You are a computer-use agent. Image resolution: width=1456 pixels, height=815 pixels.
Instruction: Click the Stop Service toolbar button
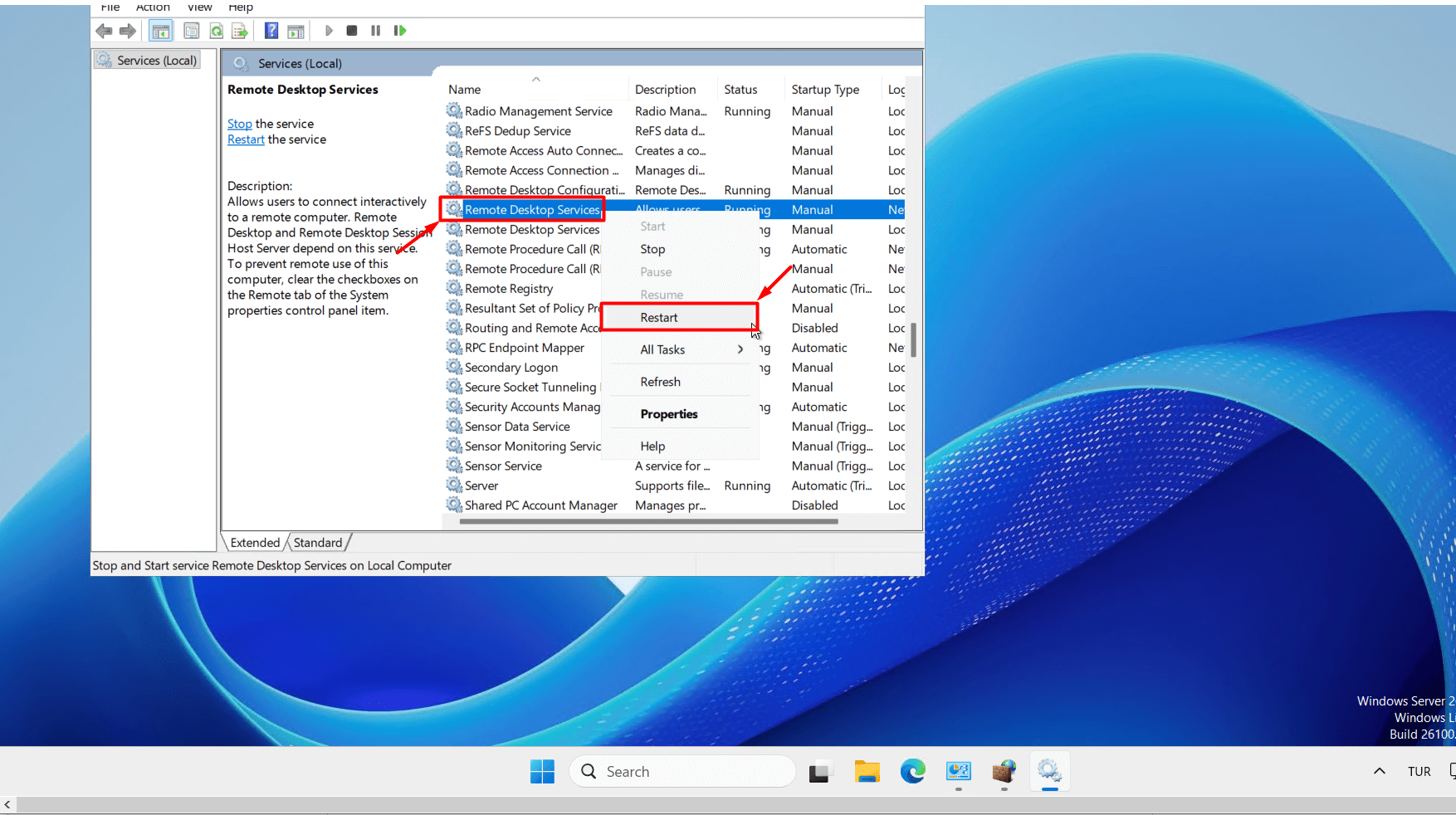[352, 31]
